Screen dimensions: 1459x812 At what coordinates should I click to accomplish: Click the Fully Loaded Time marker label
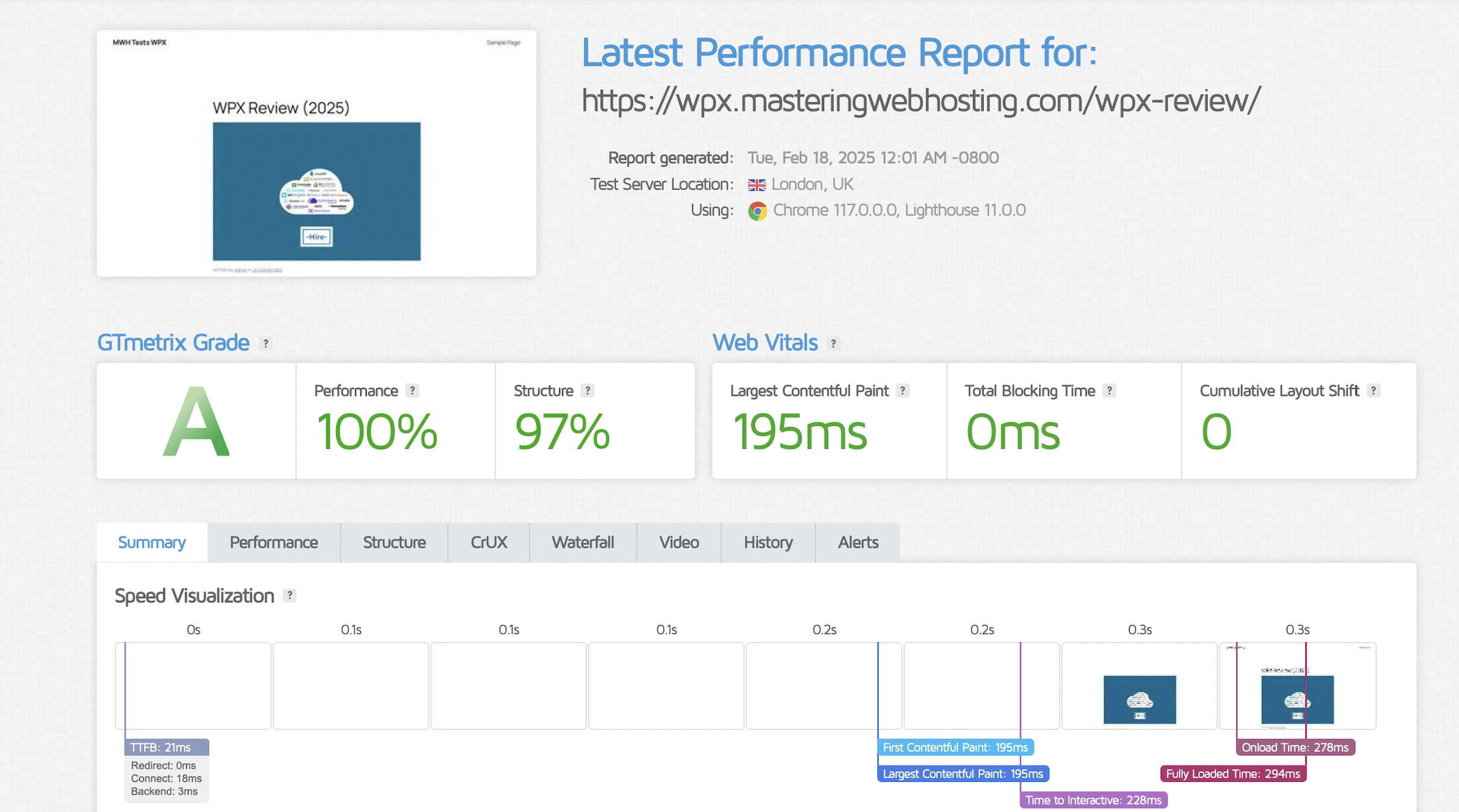tap(1232, 773)
